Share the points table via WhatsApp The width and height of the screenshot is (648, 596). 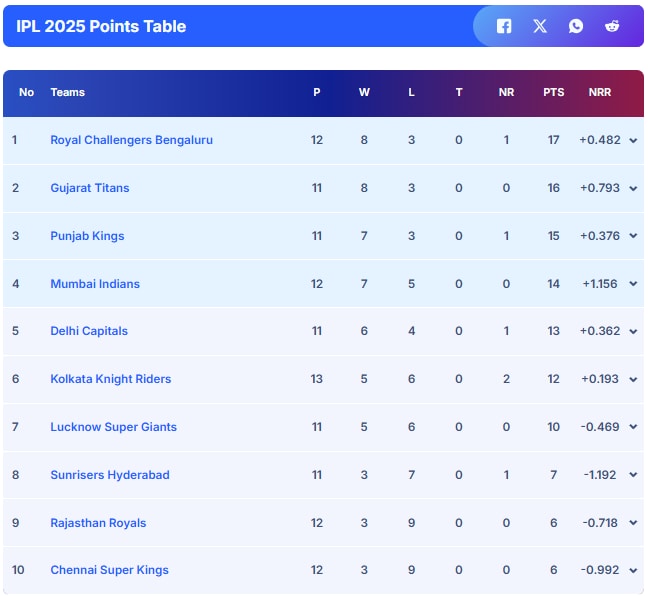pos(576,26)
